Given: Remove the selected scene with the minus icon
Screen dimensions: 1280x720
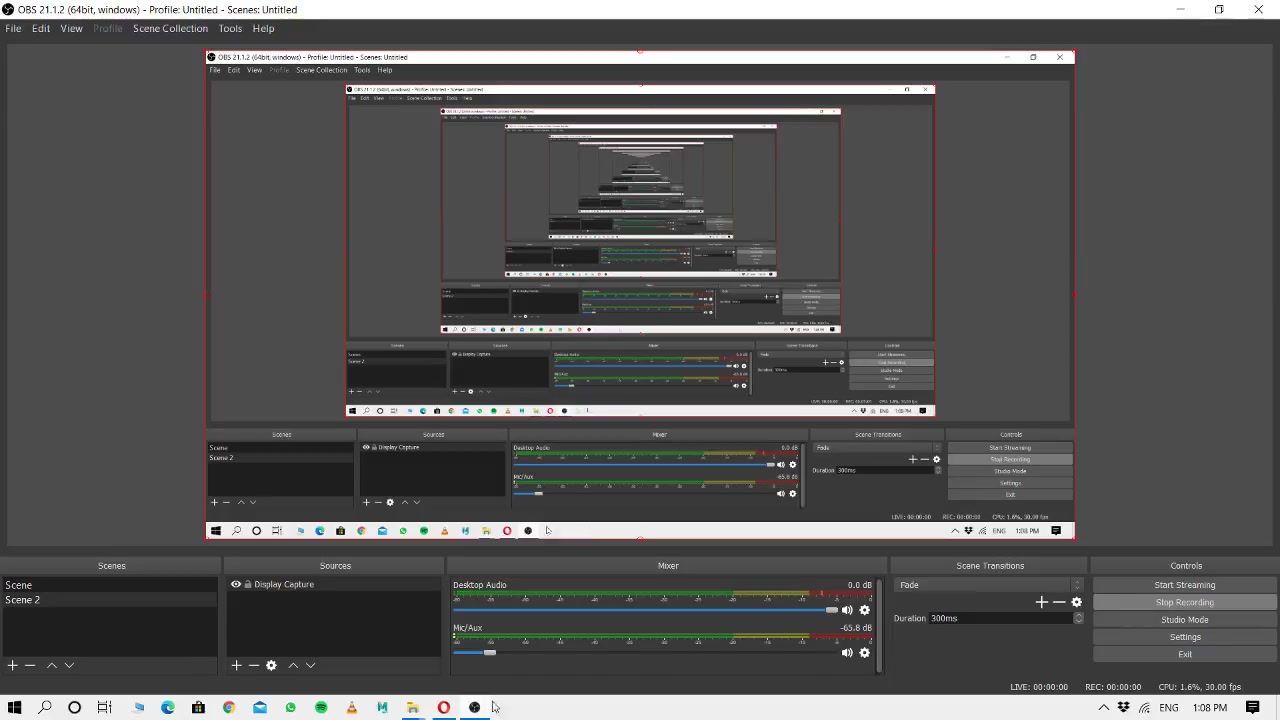Looking at the screenshot, I should point(30,665).
